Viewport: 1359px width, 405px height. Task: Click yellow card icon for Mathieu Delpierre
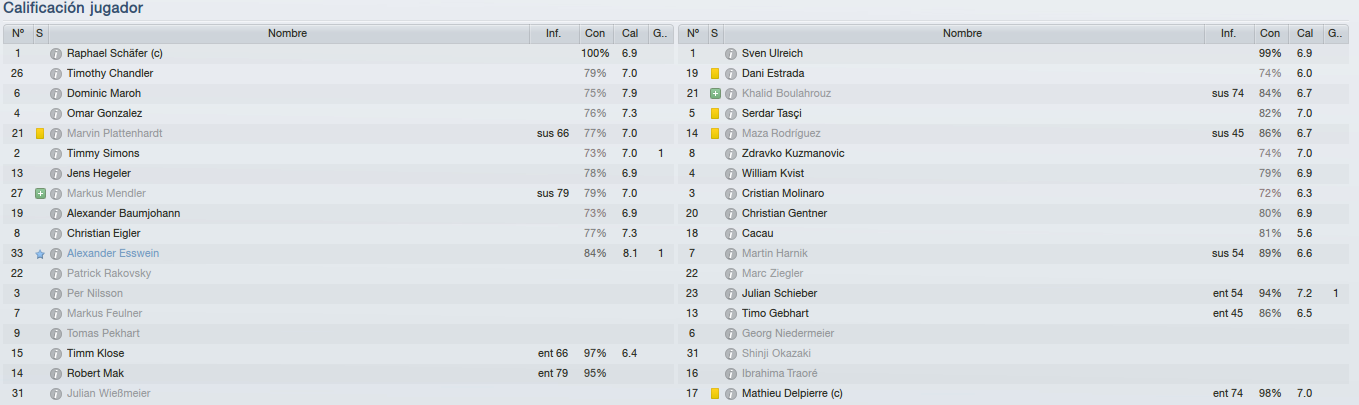[x=715, y=393]
